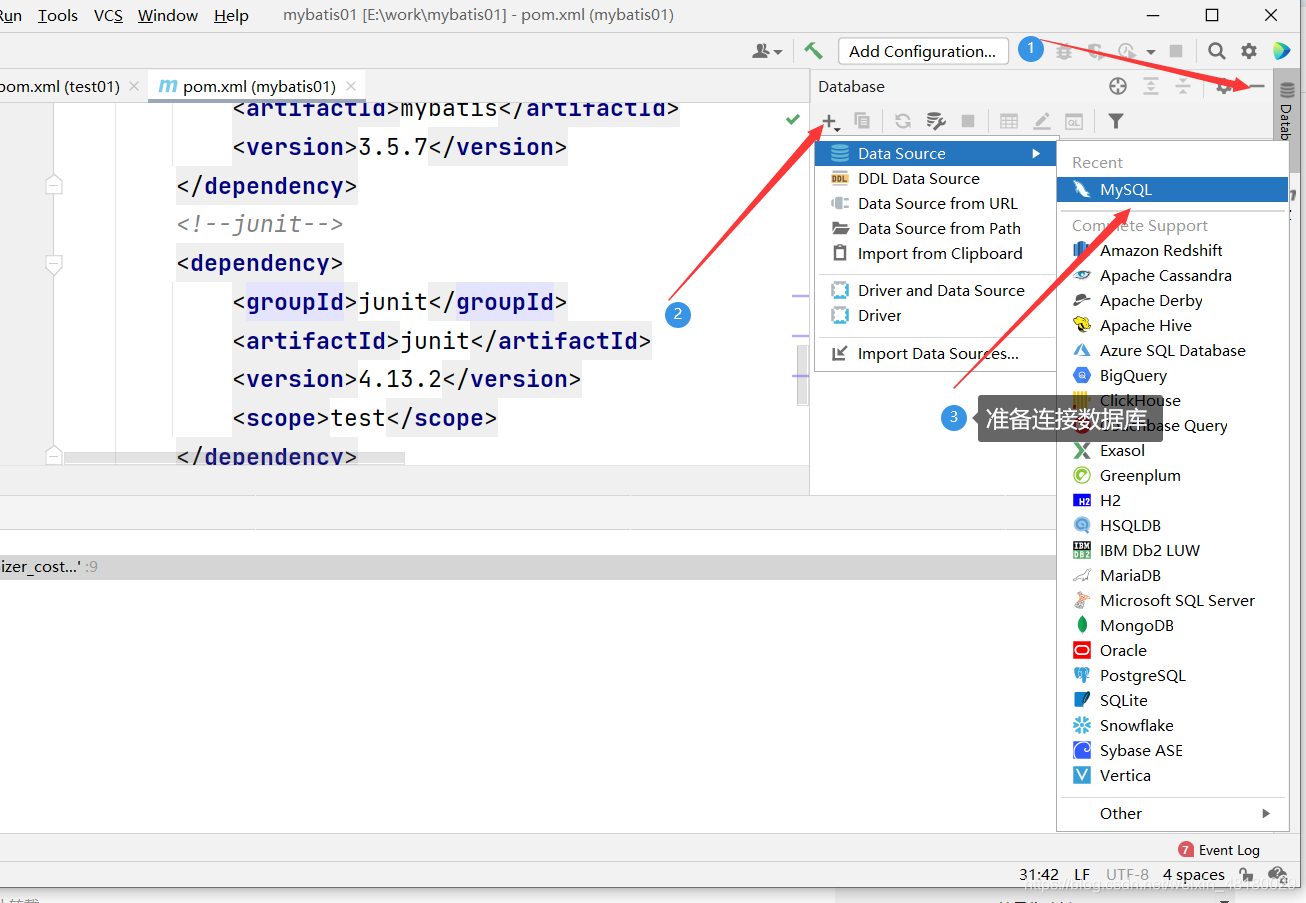
Task: Click the Duplicate data source icon
Action: pyautogui.click(x=862, y=121)
